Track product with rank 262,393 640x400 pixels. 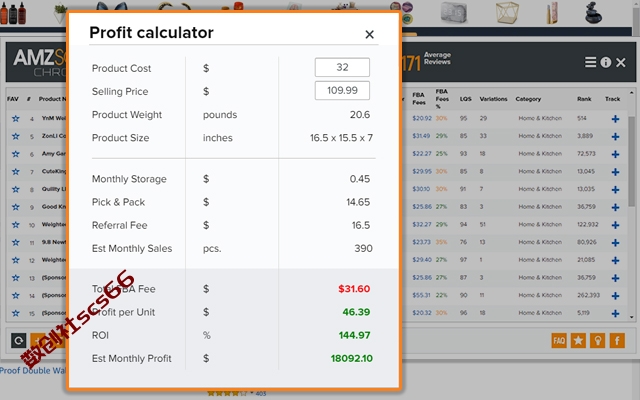point(616,296)
